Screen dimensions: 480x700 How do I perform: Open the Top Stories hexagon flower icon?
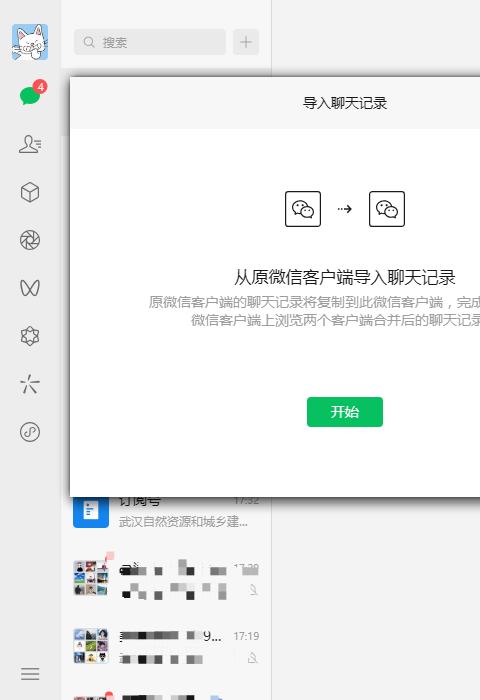click(30, 336)
